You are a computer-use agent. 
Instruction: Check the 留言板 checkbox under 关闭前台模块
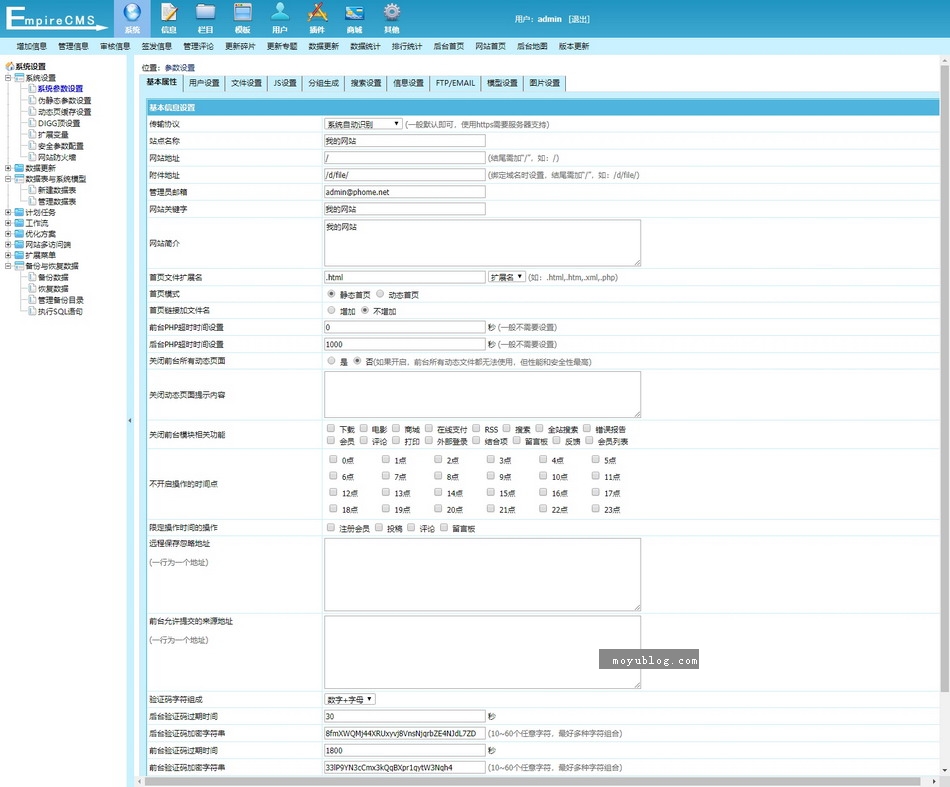pos(517,440)
